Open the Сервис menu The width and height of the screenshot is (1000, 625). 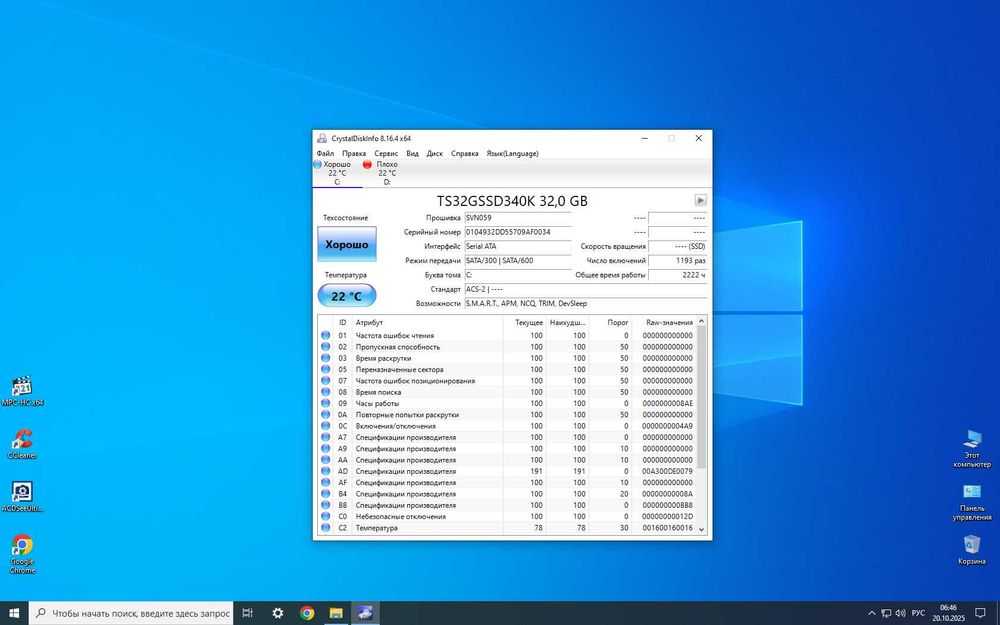coord(386,153)
